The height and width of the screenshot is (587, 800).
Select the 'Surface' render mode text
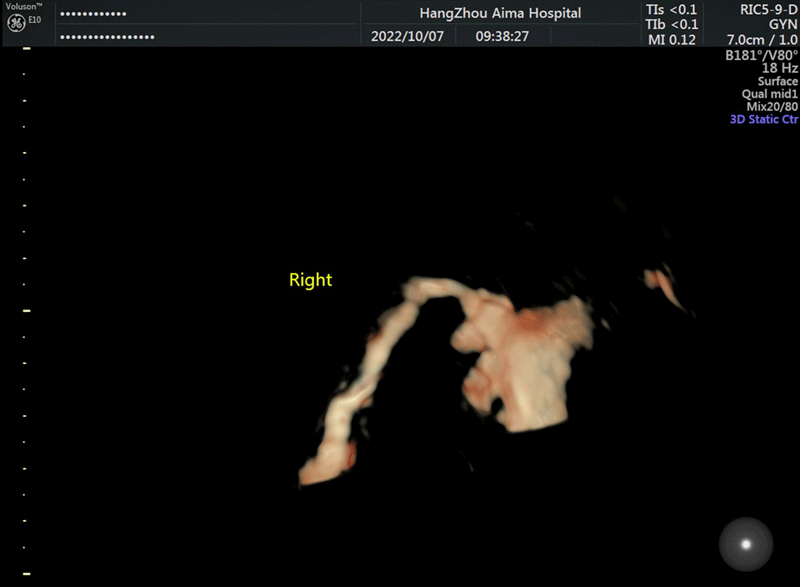click(x=777, y=81)
